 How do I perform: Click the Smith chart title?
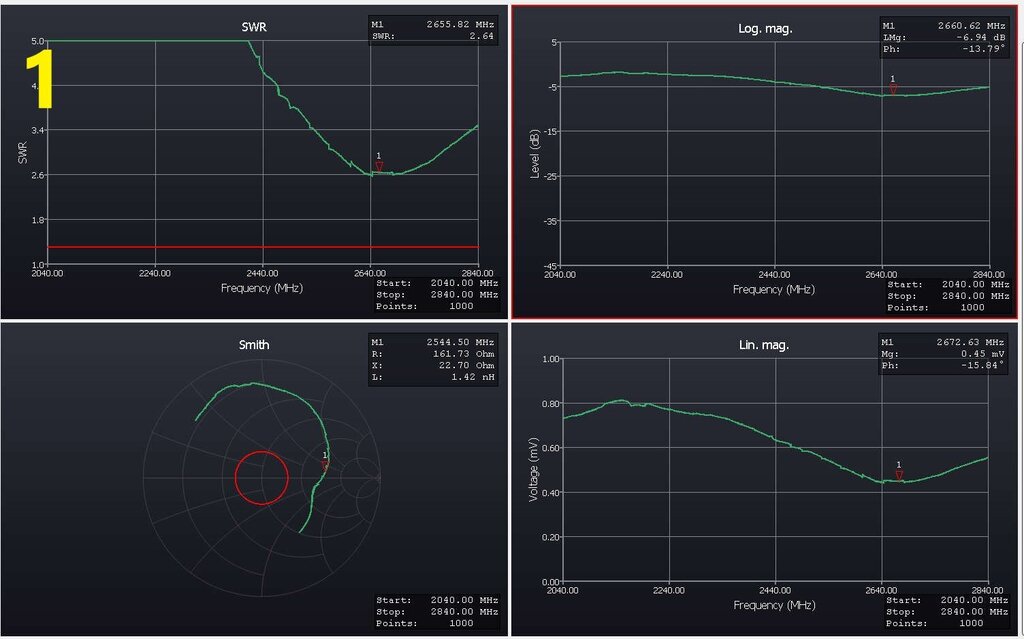[x=254, y=345]
